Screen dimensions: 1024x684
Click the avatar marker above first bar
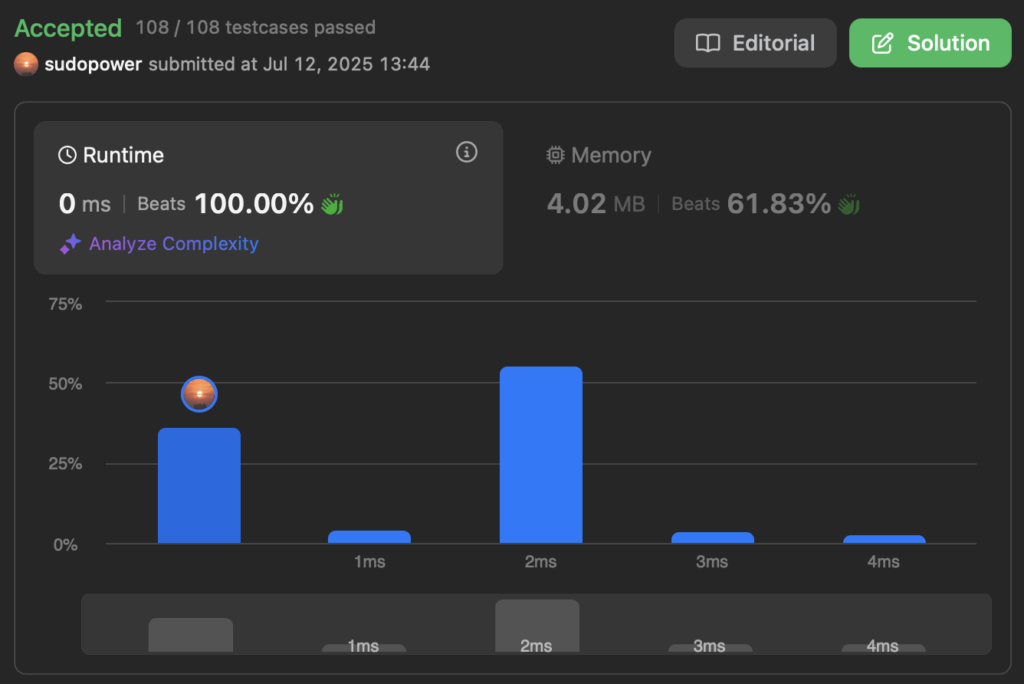(199, 394)
